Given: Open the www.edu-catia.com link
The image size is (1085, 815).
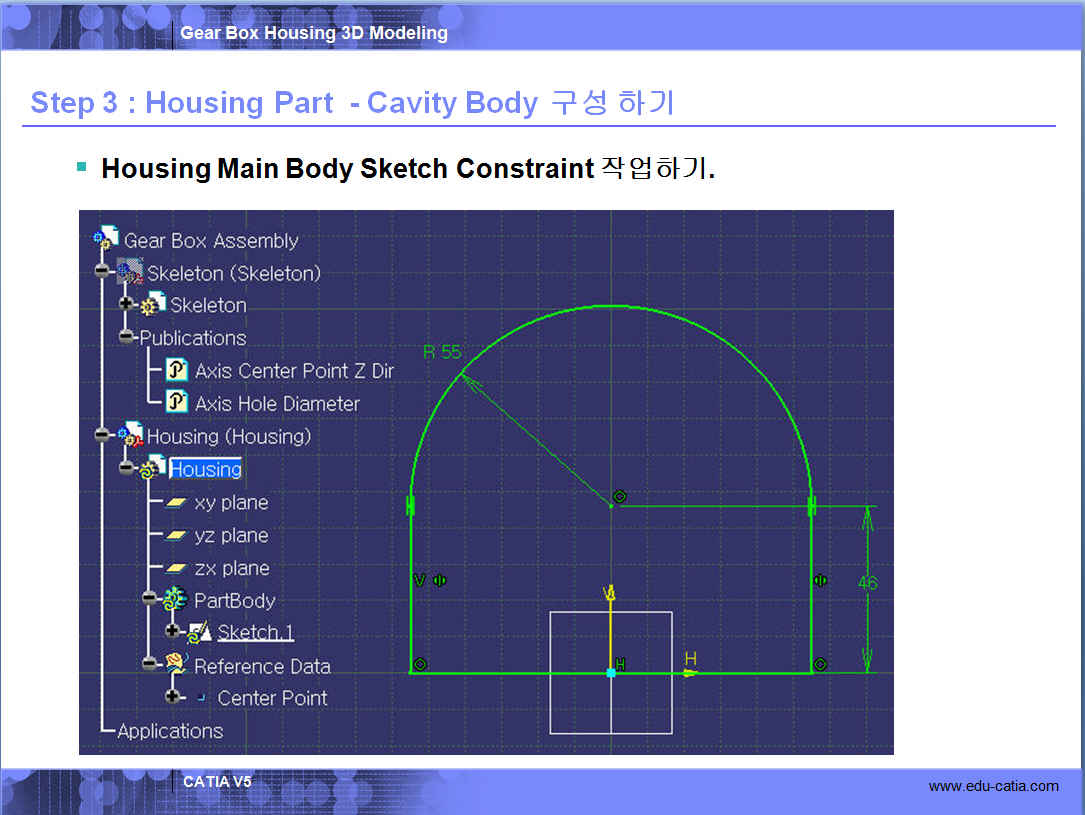Looking at the screenshot, I should (993, 786).
